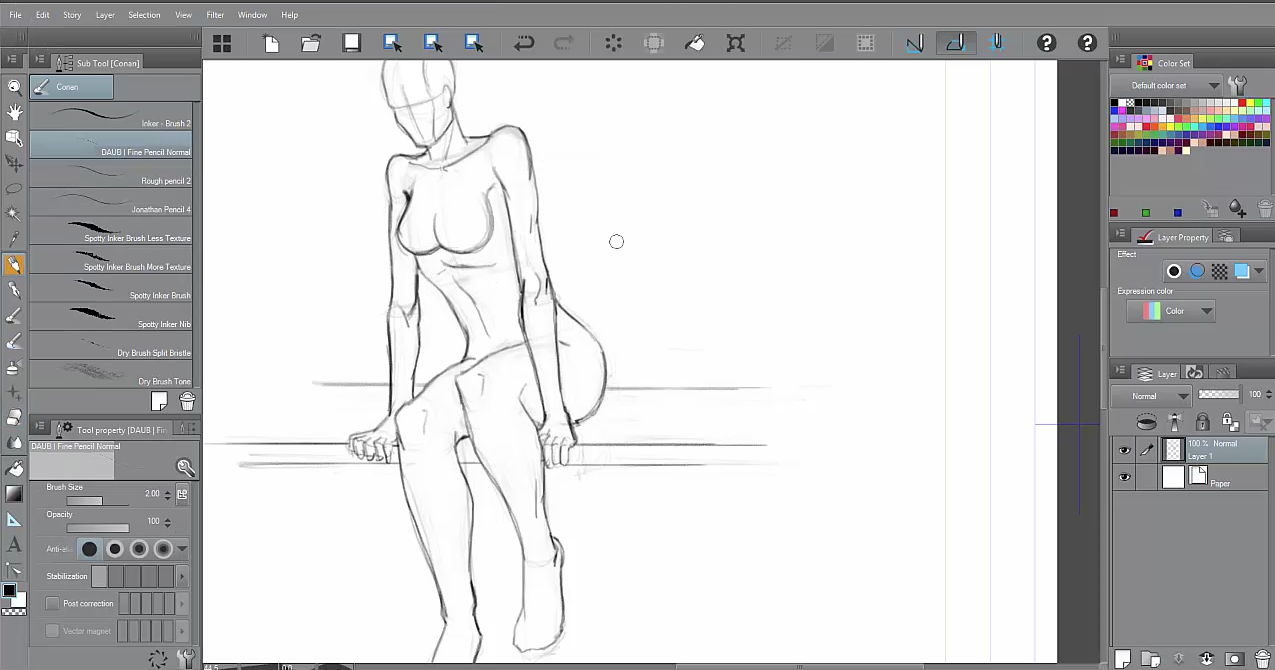Open Color Set wrench settings icon
1275x670 pixels.
coord(1238,85)
